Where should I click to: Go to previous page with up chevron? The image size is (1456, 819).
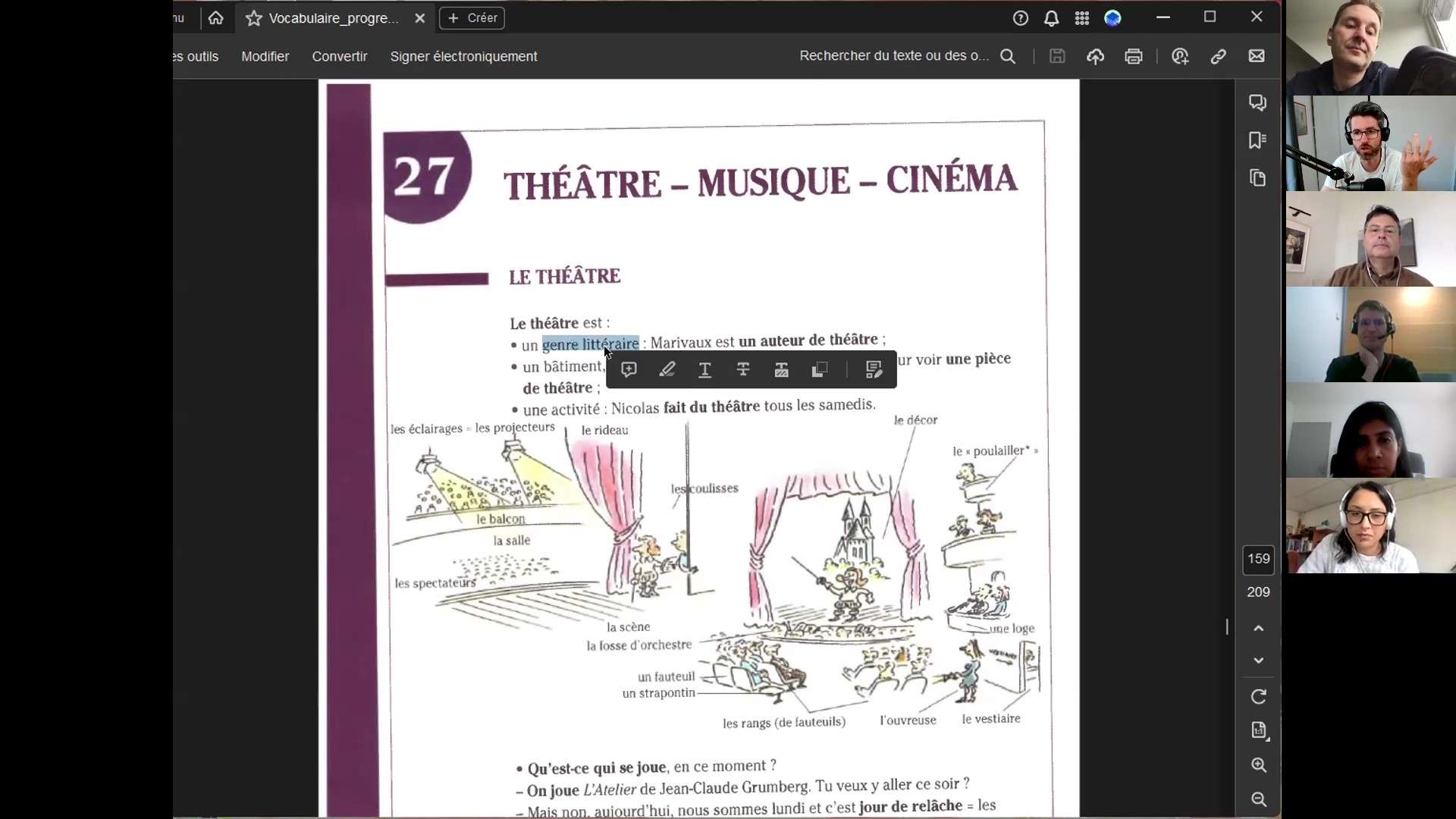point(1259,628)
